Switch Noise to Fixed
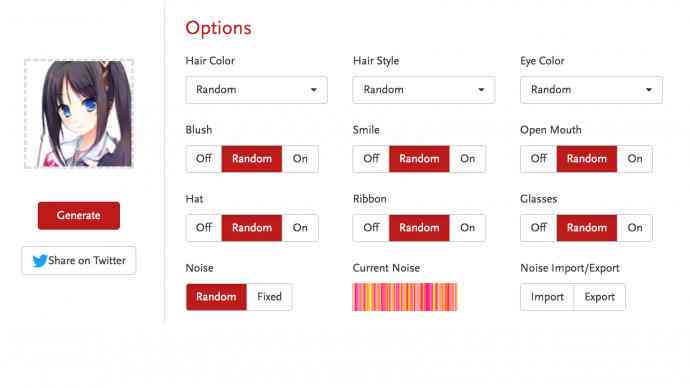 [269, 297]
